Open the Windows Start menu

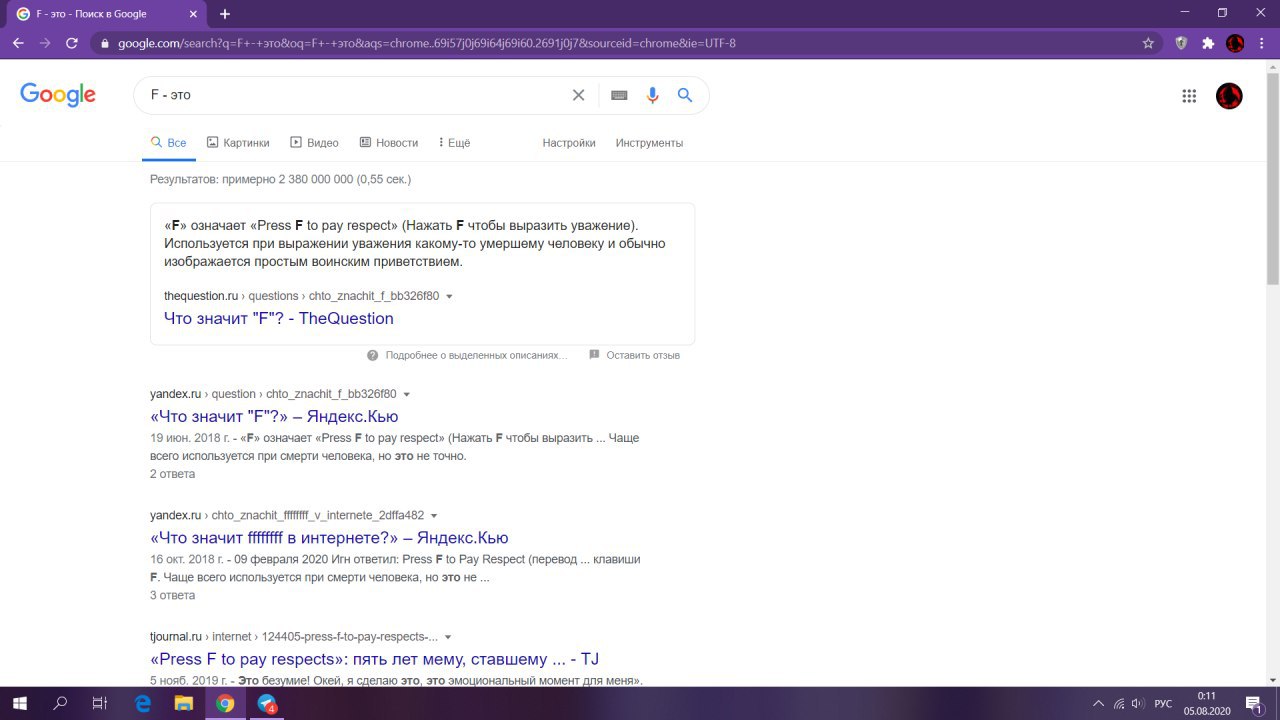click(x=19, y=703)
